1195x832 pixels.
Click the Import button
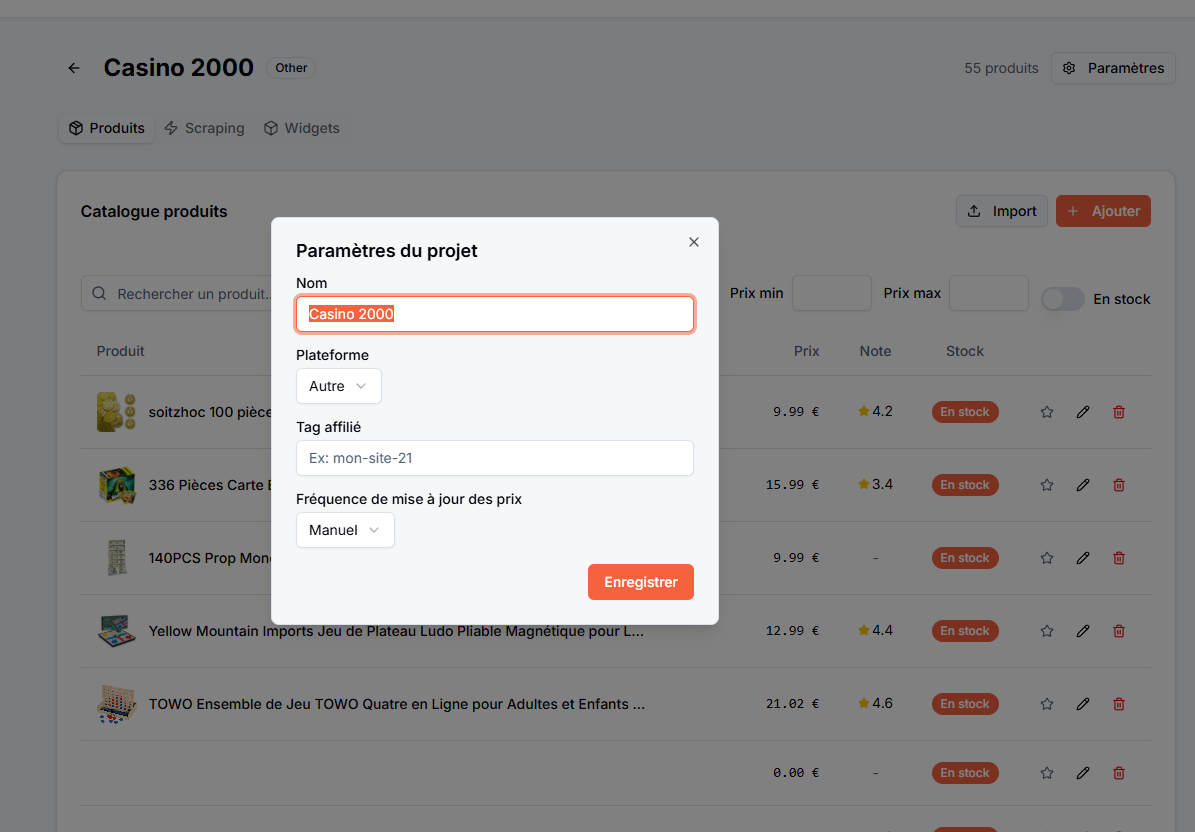click(1002, 211)
